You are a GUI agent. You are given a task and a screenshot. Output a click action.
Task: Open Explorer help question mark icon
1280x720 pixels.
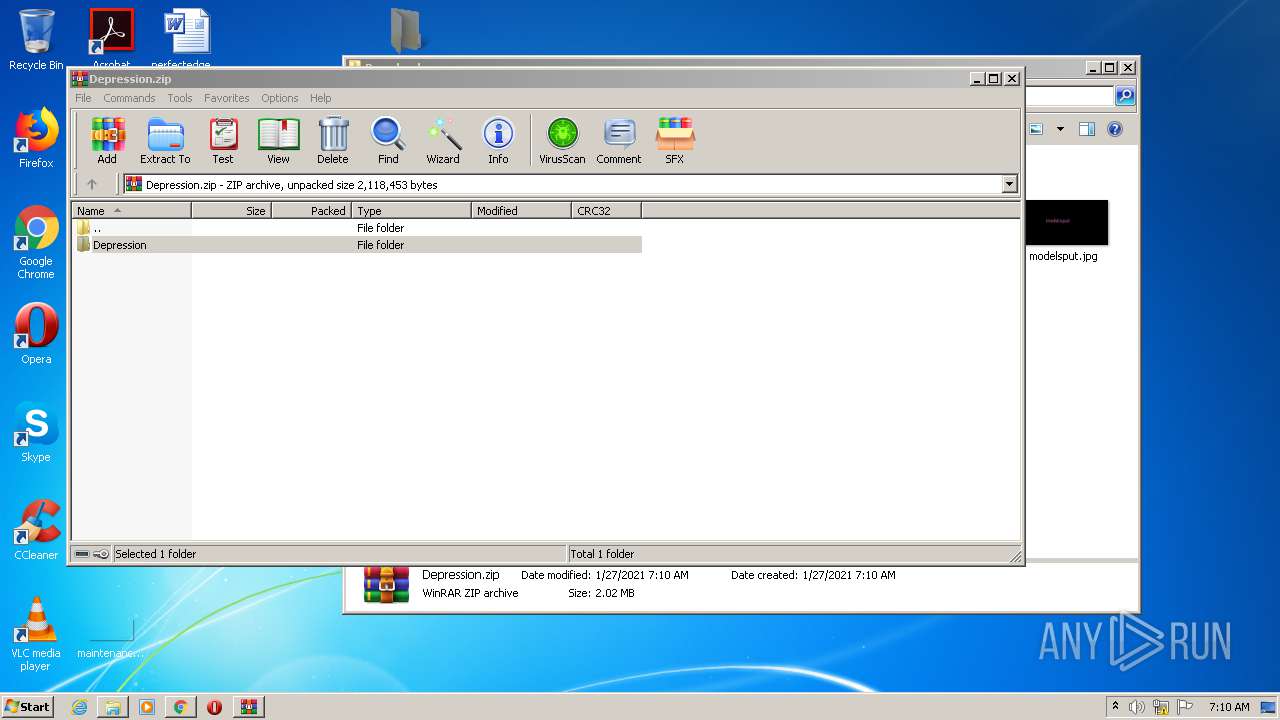tap(1115, 129)
